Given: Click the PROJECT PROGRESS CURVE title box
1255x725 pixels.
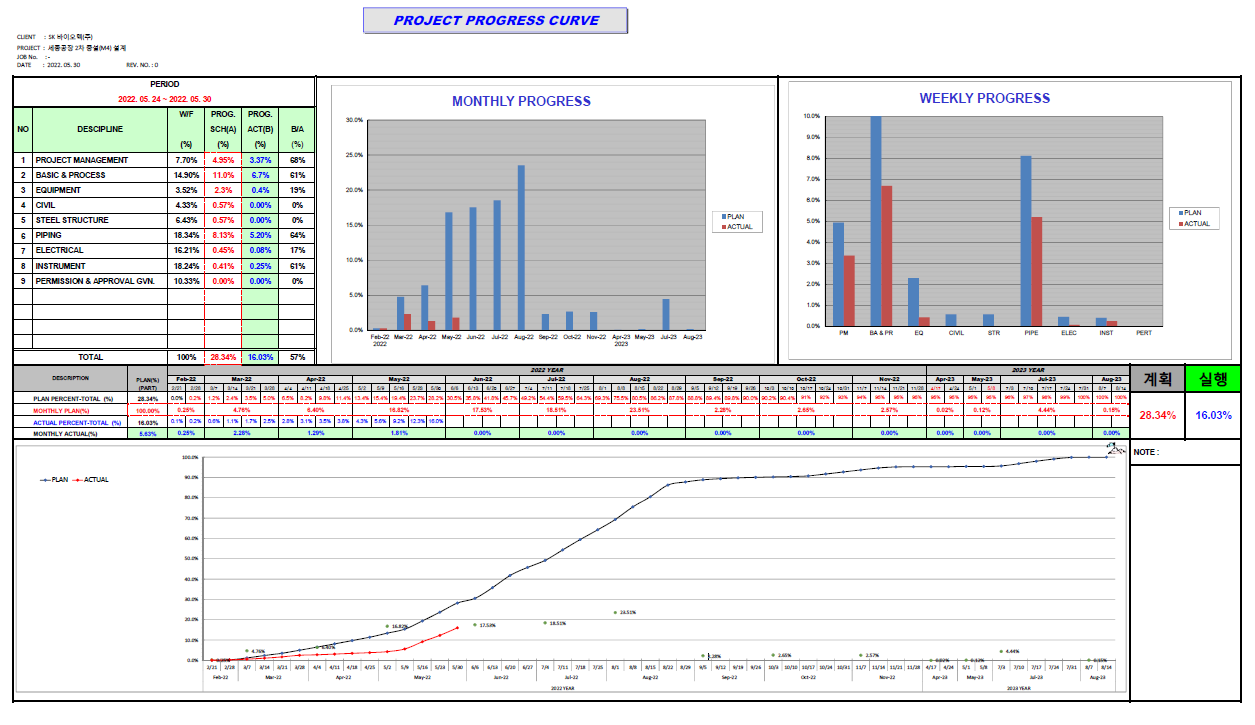Looking at the screenshot, I should [x=495, y=21].
